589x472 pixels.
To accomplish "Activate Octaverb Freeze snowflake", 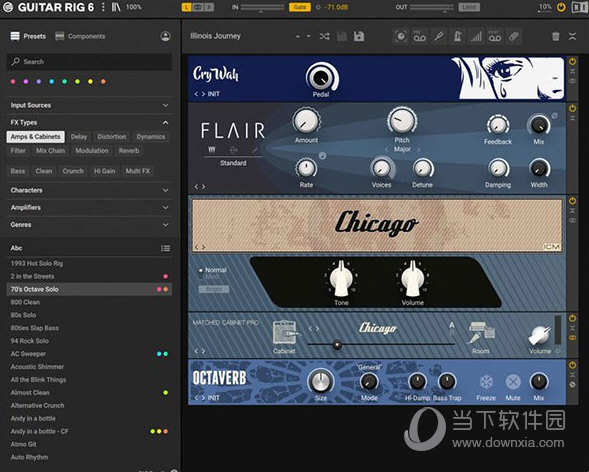I will tap(486, 382).
